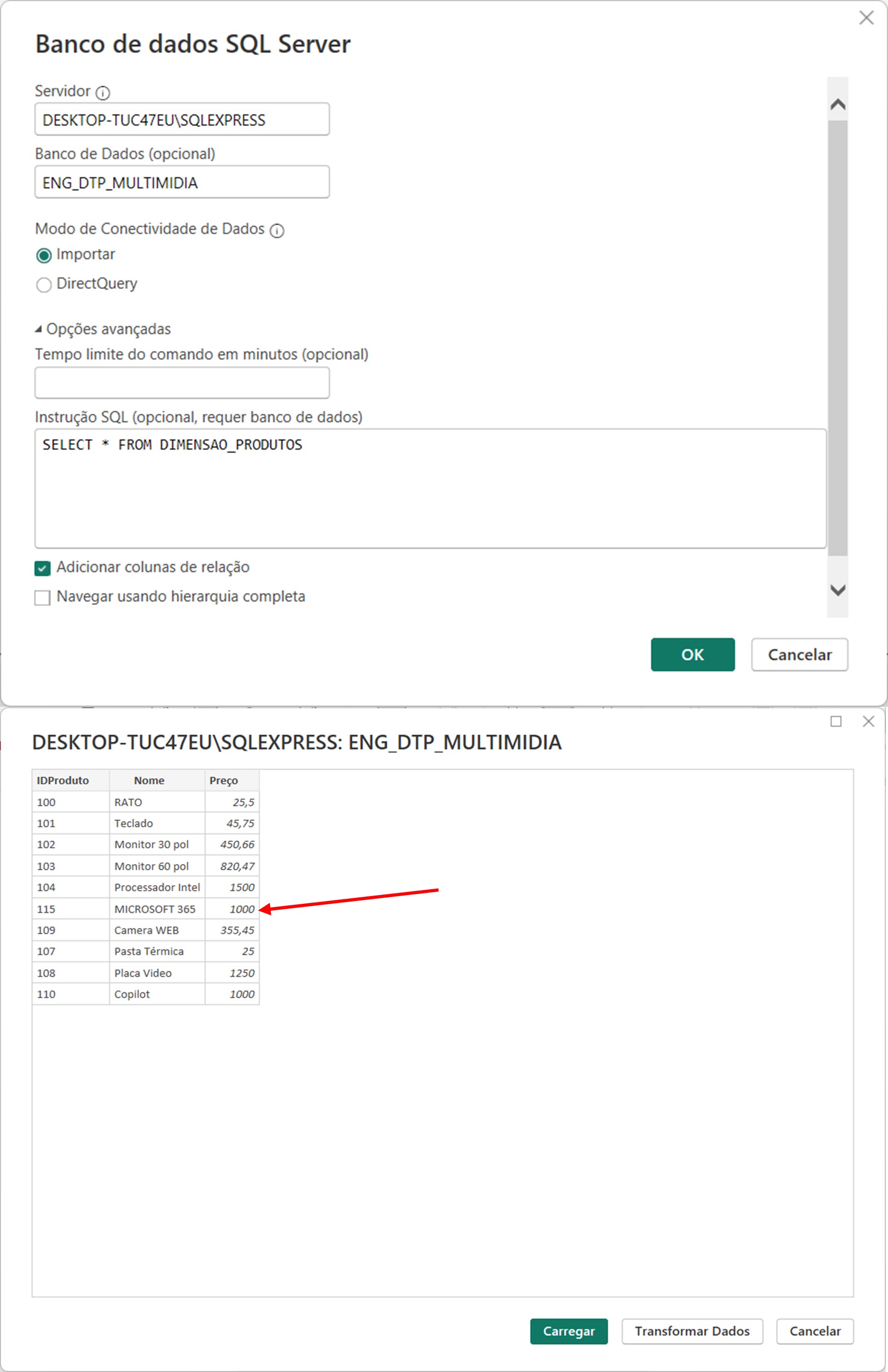Click the IDProduto cell 104
888x1372 pixels.
(71, 887)
